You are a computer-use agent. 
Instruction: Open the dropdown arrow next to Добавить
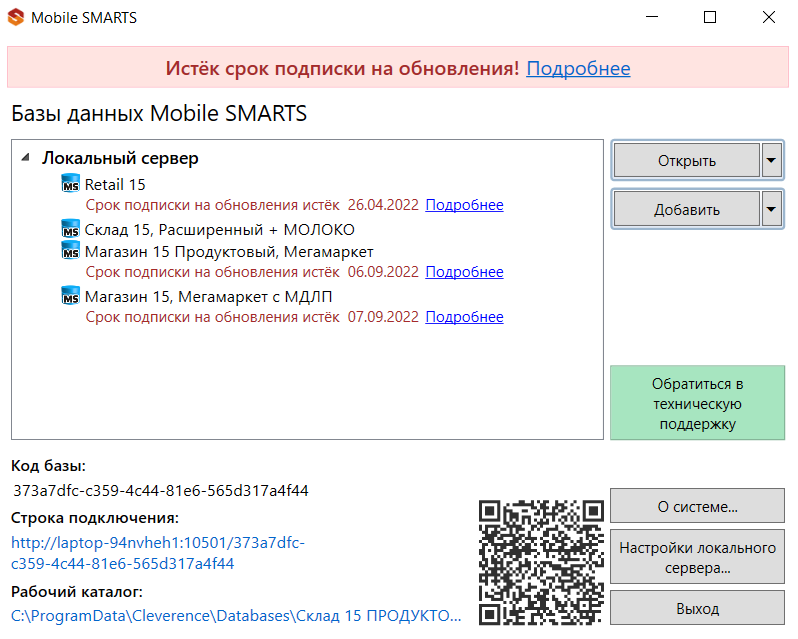pos(772,209)
